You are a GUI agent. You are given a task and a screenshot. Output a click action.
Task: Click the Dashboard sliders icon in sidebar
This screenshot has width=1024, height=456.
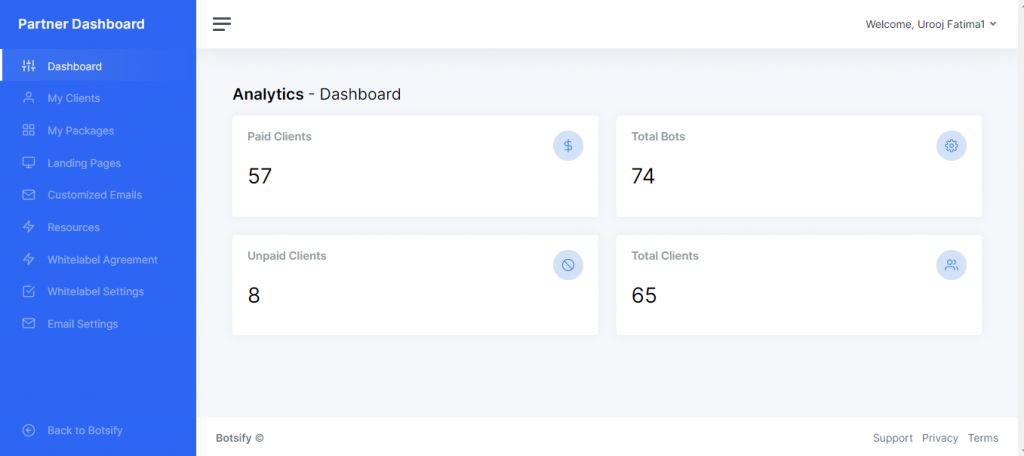tap(29, 66)
